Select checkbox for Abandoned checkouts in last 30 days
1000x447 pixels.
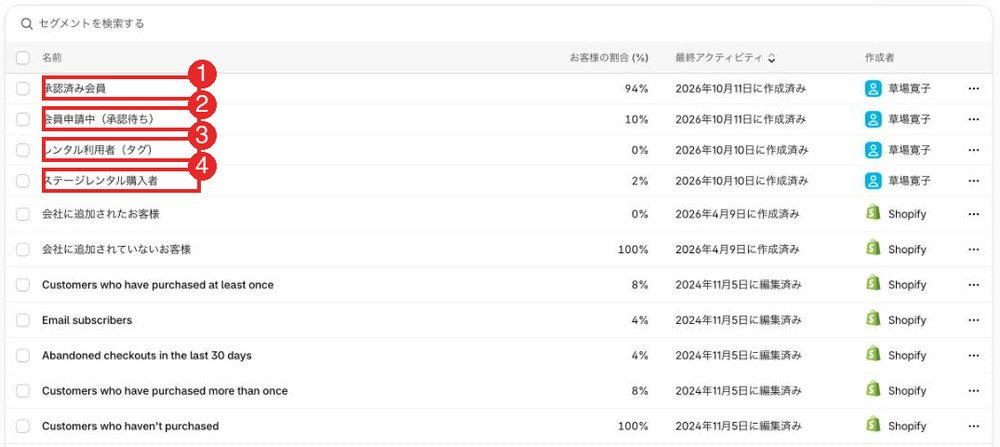click(x=23, y=356)
